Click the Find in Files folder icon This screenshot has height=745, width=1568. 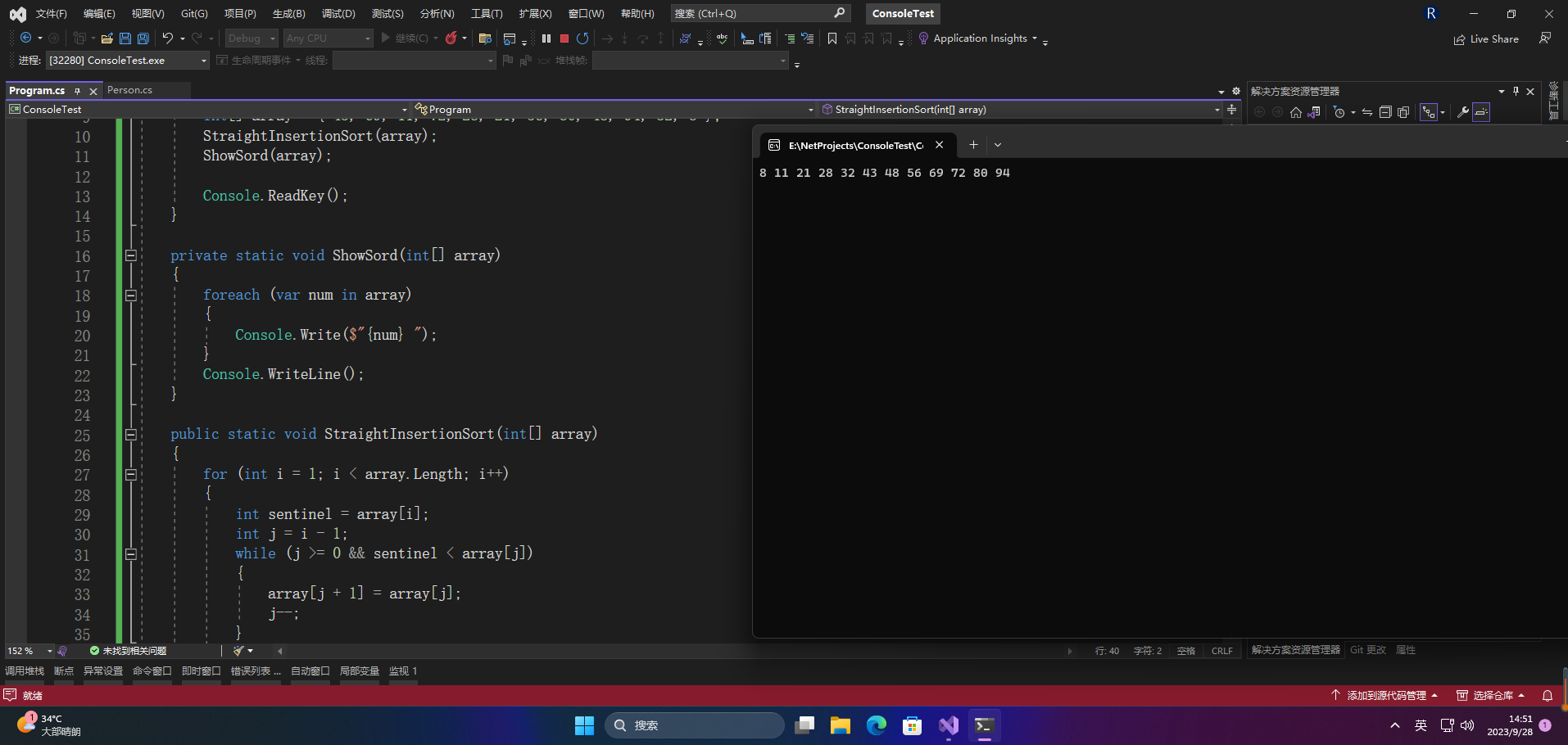485,38
